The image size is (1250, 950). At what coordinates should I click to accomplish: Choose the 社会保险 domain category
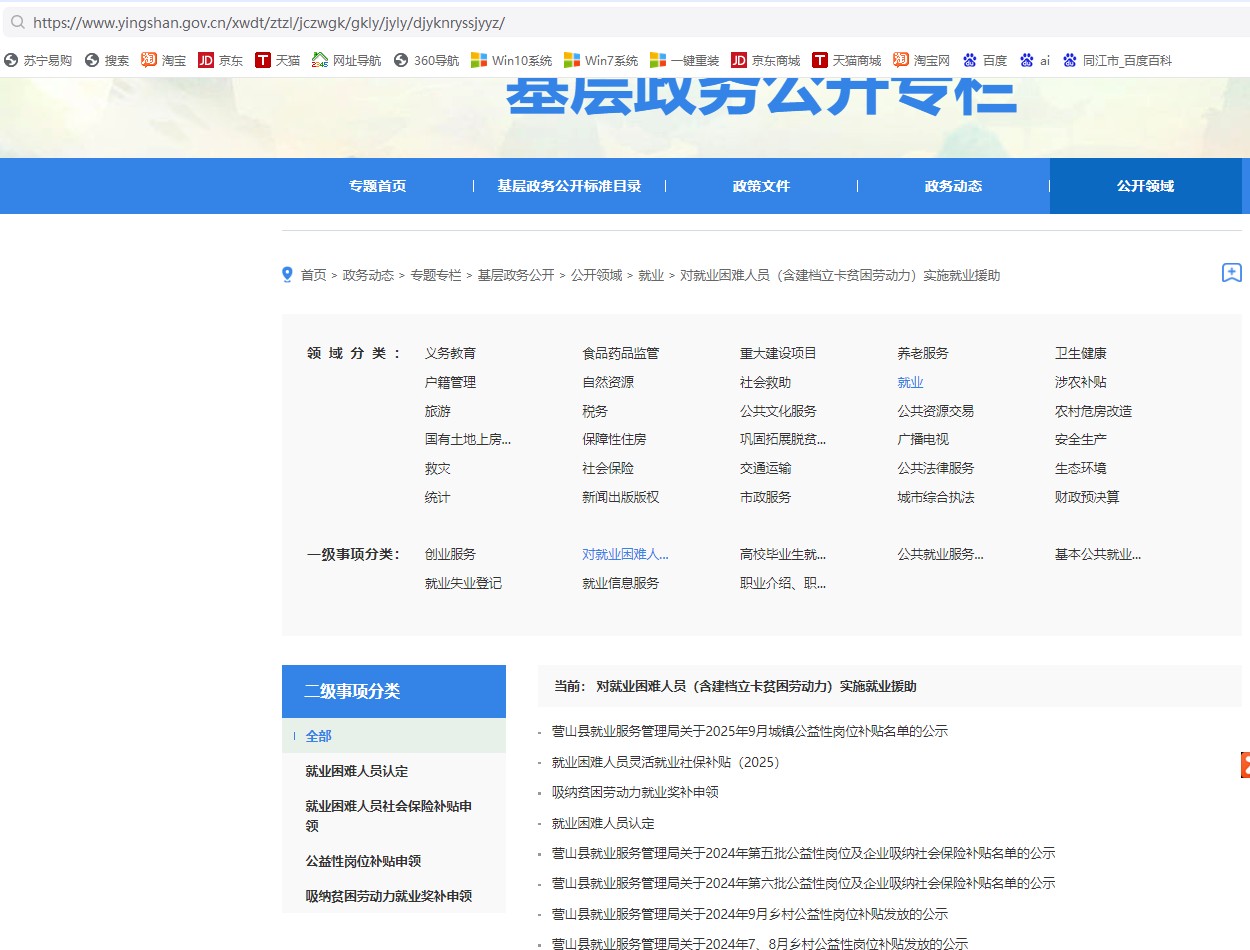click(x=608, y=468)
